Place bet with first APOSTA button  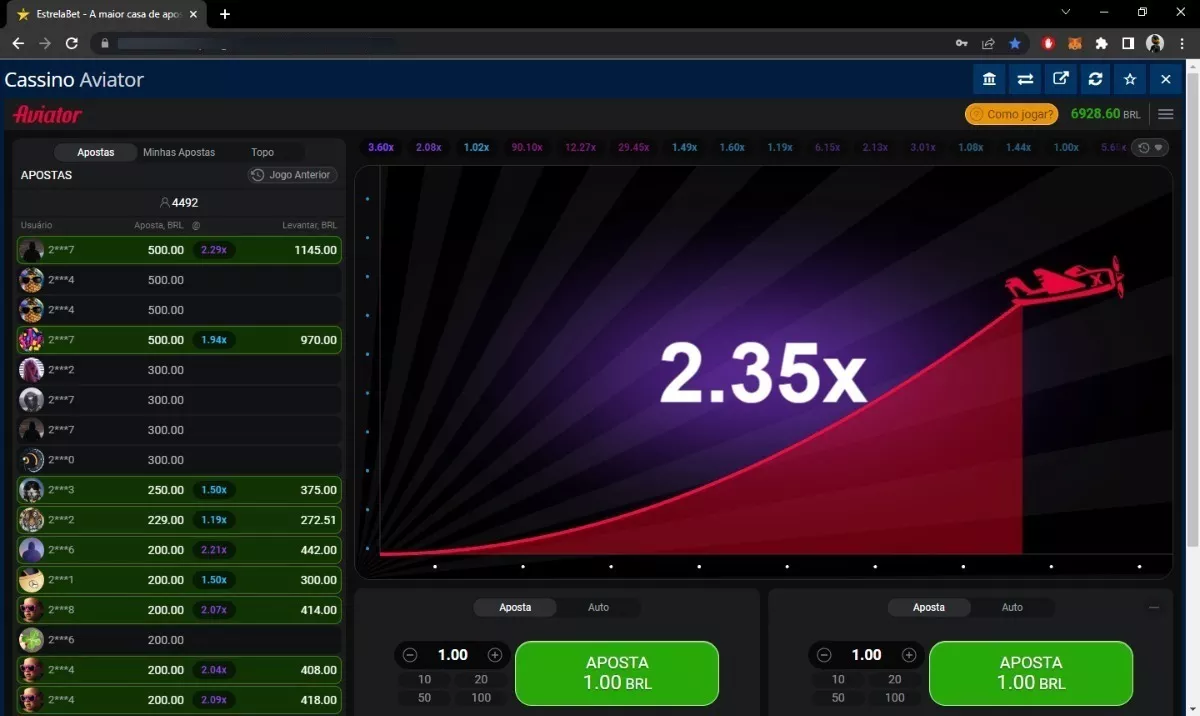[617, 672]
